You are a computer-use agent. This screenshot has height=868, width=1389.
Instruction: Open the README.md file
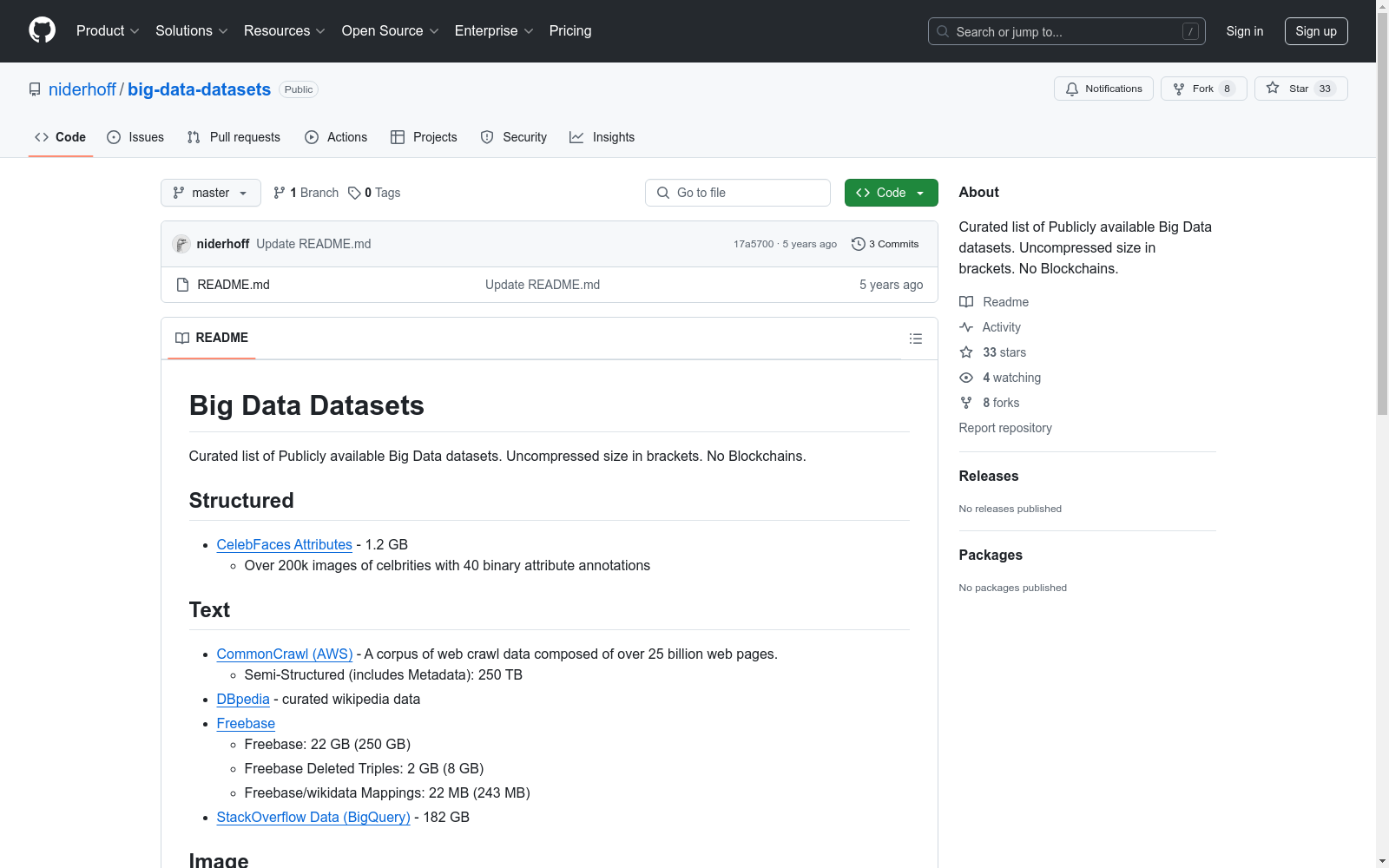tap(234, 285)
